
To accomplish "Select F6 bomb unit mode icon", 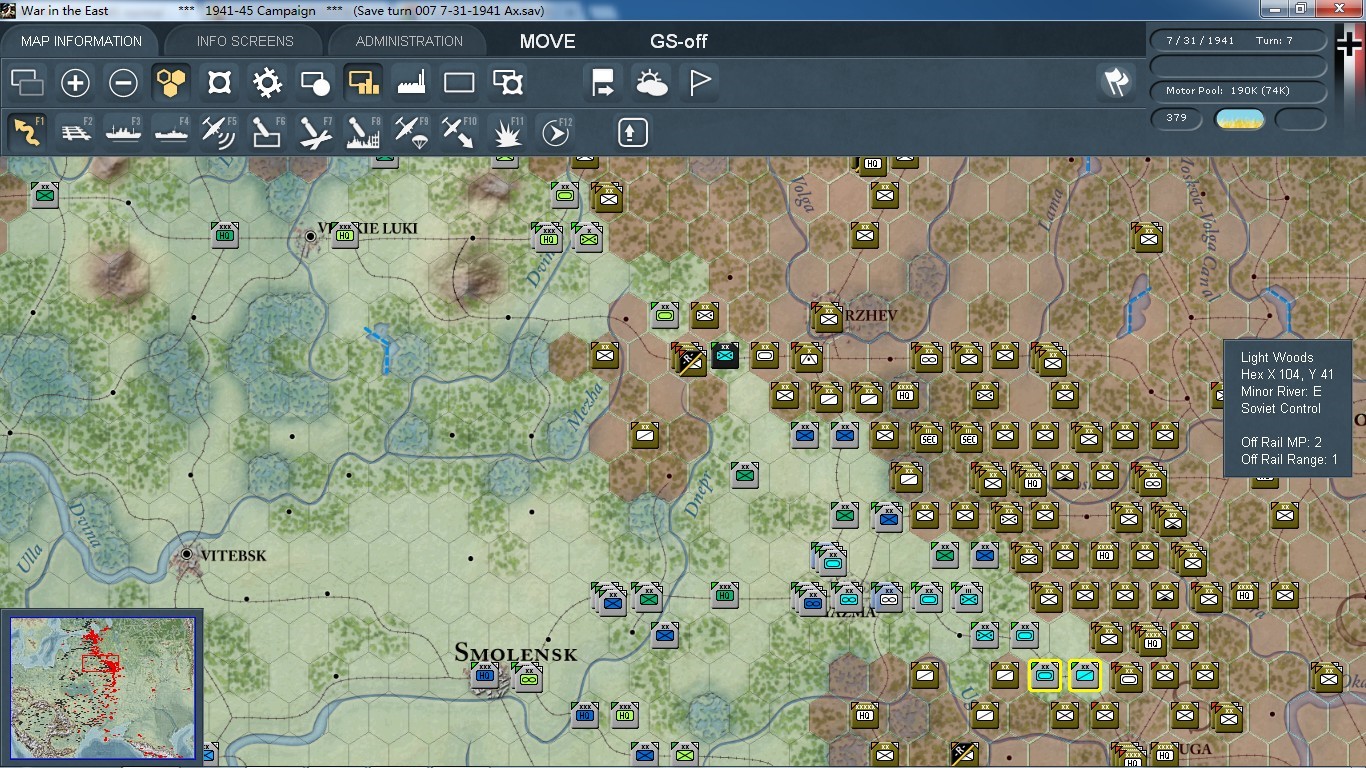I will [267, 132].
